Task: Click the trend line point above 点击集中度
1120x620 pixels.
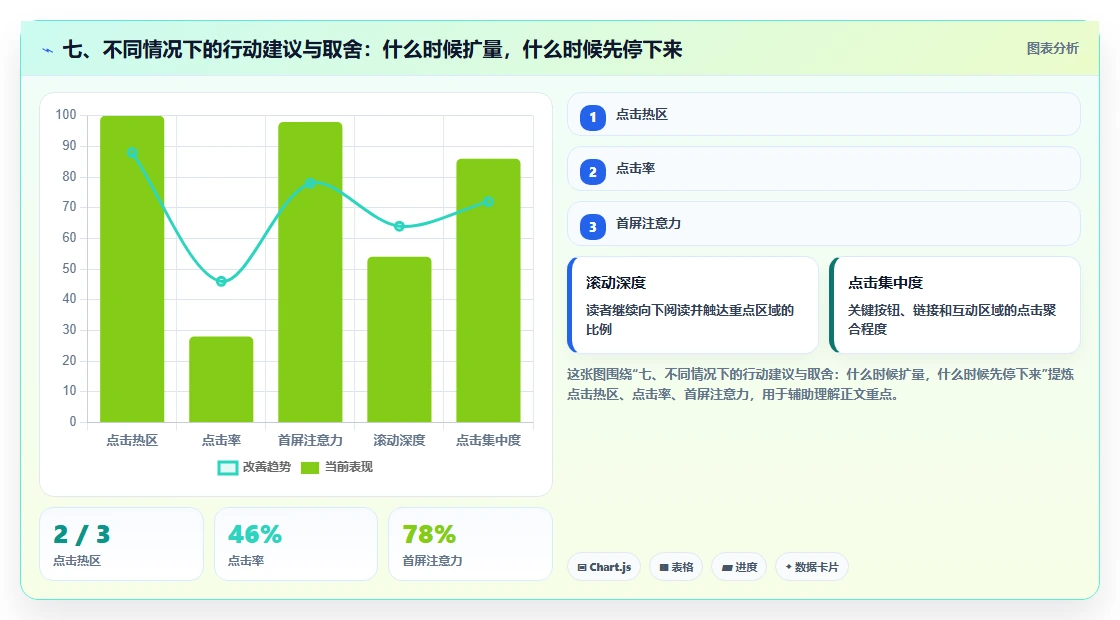Action: coord(489,202)
